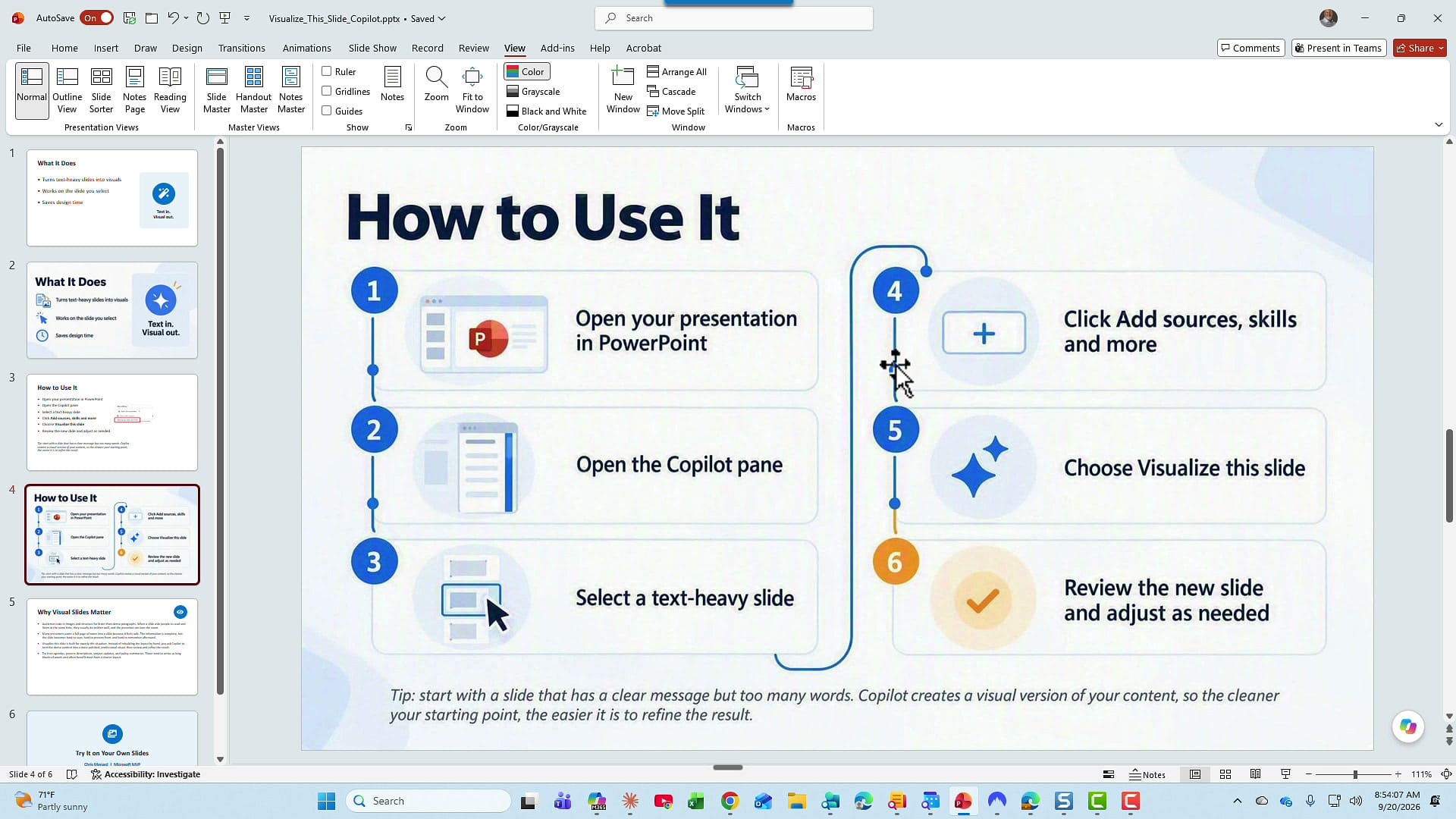Open the Zoom dialog from the ribbon
The height and width of the screenshot is (819, 1456).
pyautogui.click(x=436, y=84)
